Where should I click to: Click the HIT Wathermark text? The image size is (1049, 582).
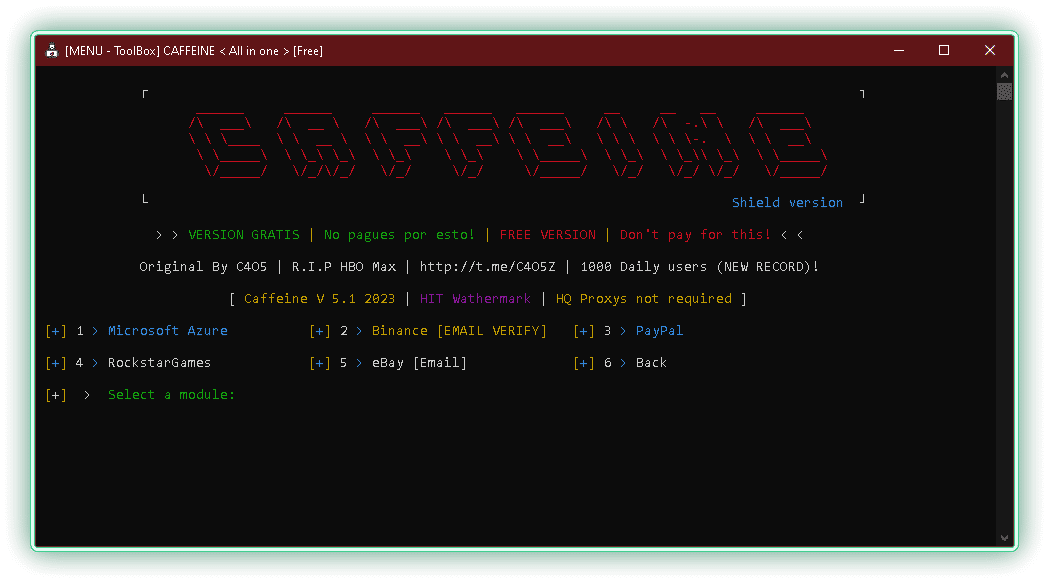[x=475, y=298]
